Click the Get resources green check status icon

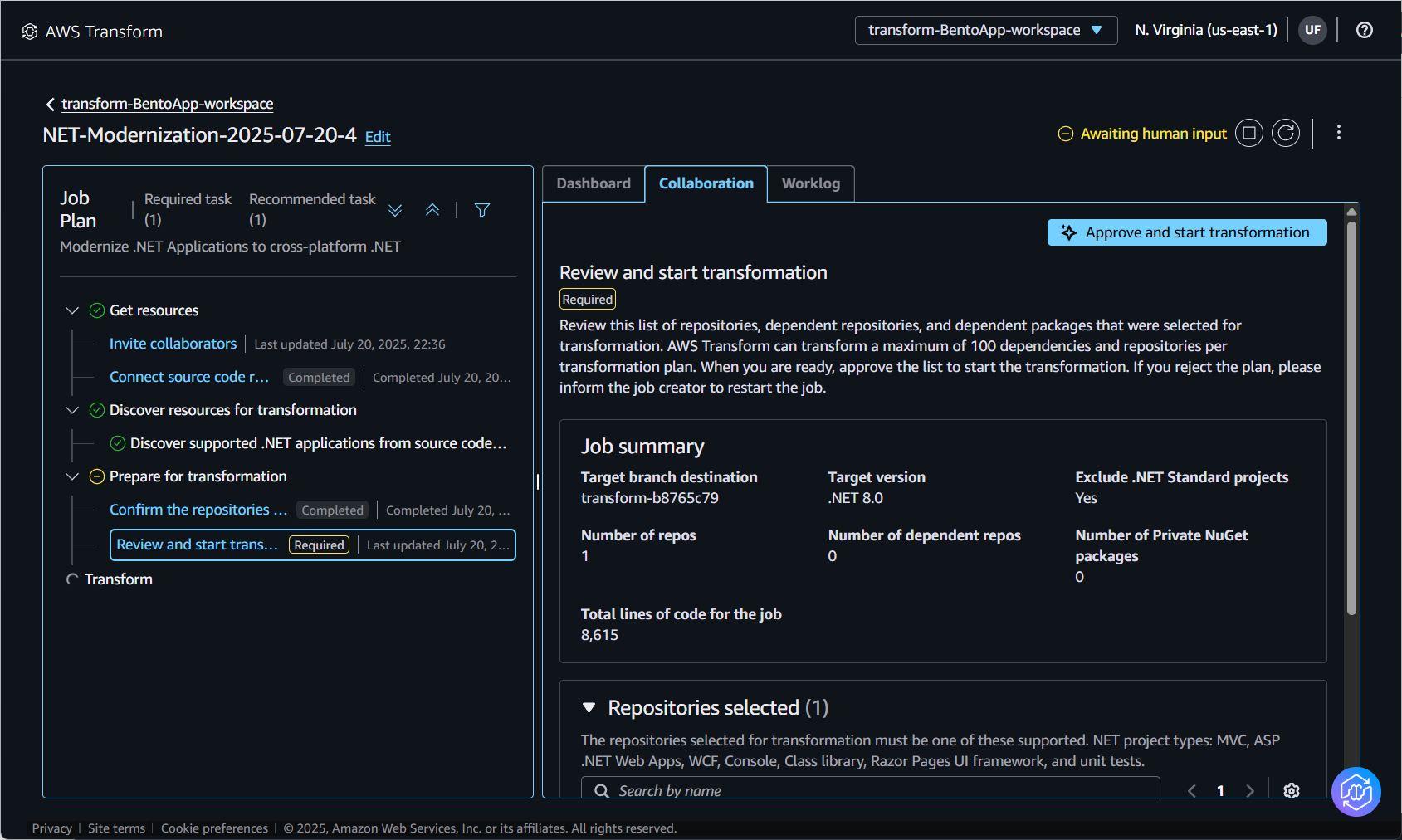[97, 310]
